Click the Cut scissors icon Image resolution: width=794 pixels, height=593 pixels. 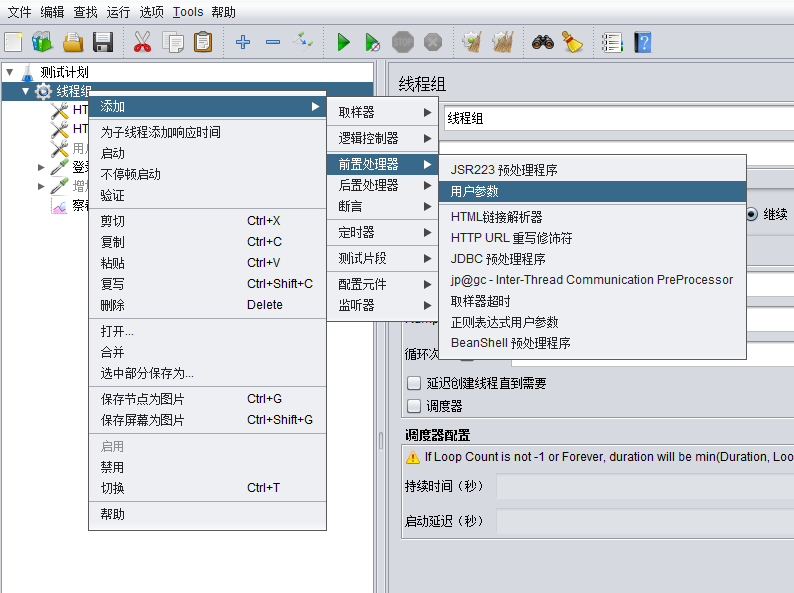pyautogui.click(x=142, y=42)
